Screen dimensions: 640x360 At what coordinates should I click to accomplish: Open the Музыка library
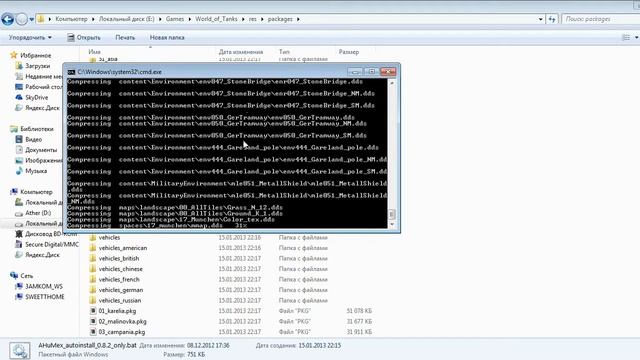[x=36, y=171]
